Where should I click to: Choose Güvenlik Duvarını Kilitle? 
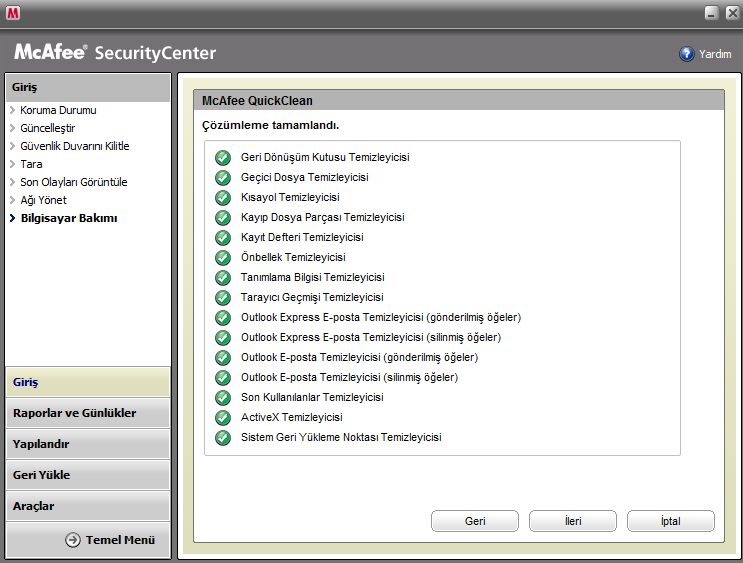(74, 146)
